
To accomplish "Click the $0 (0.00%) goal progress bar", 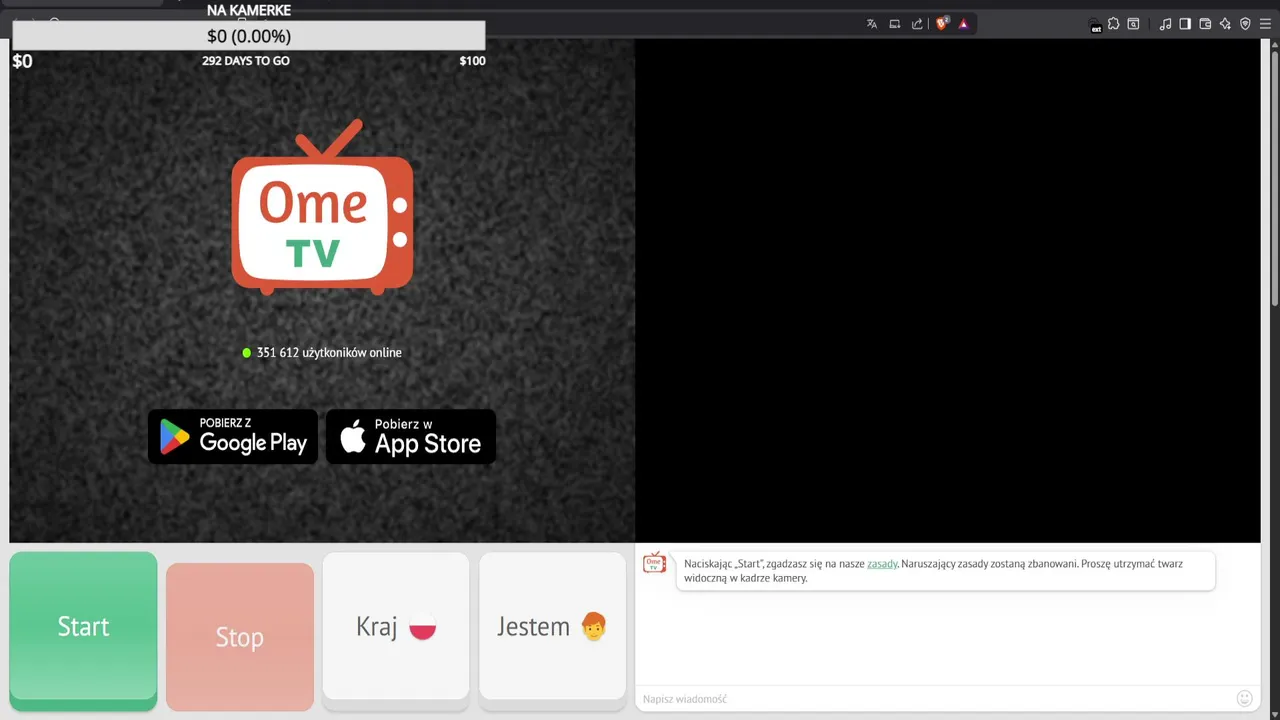I will click(249, 36).
